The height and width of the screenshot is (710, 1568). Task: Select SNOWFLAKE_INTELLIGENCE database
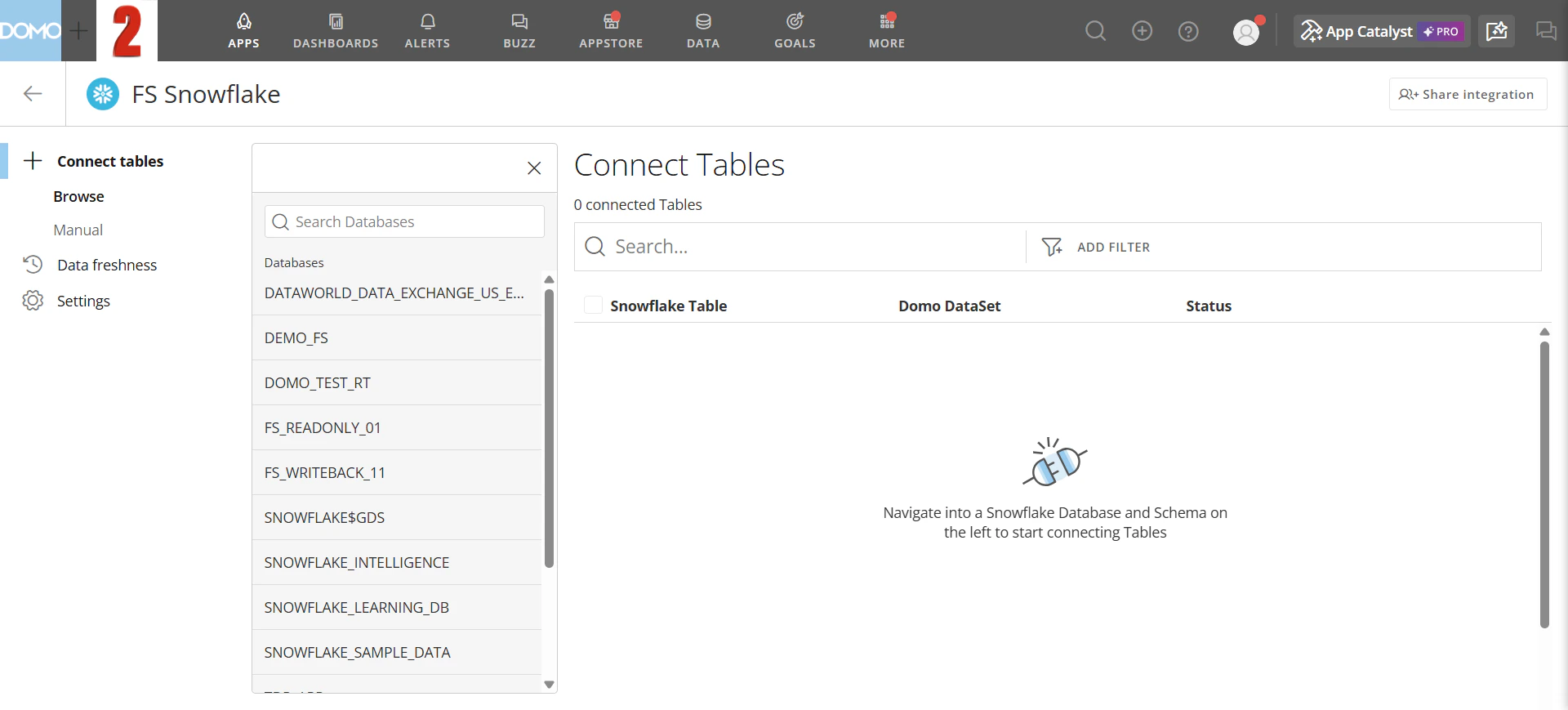pos(396,562)
